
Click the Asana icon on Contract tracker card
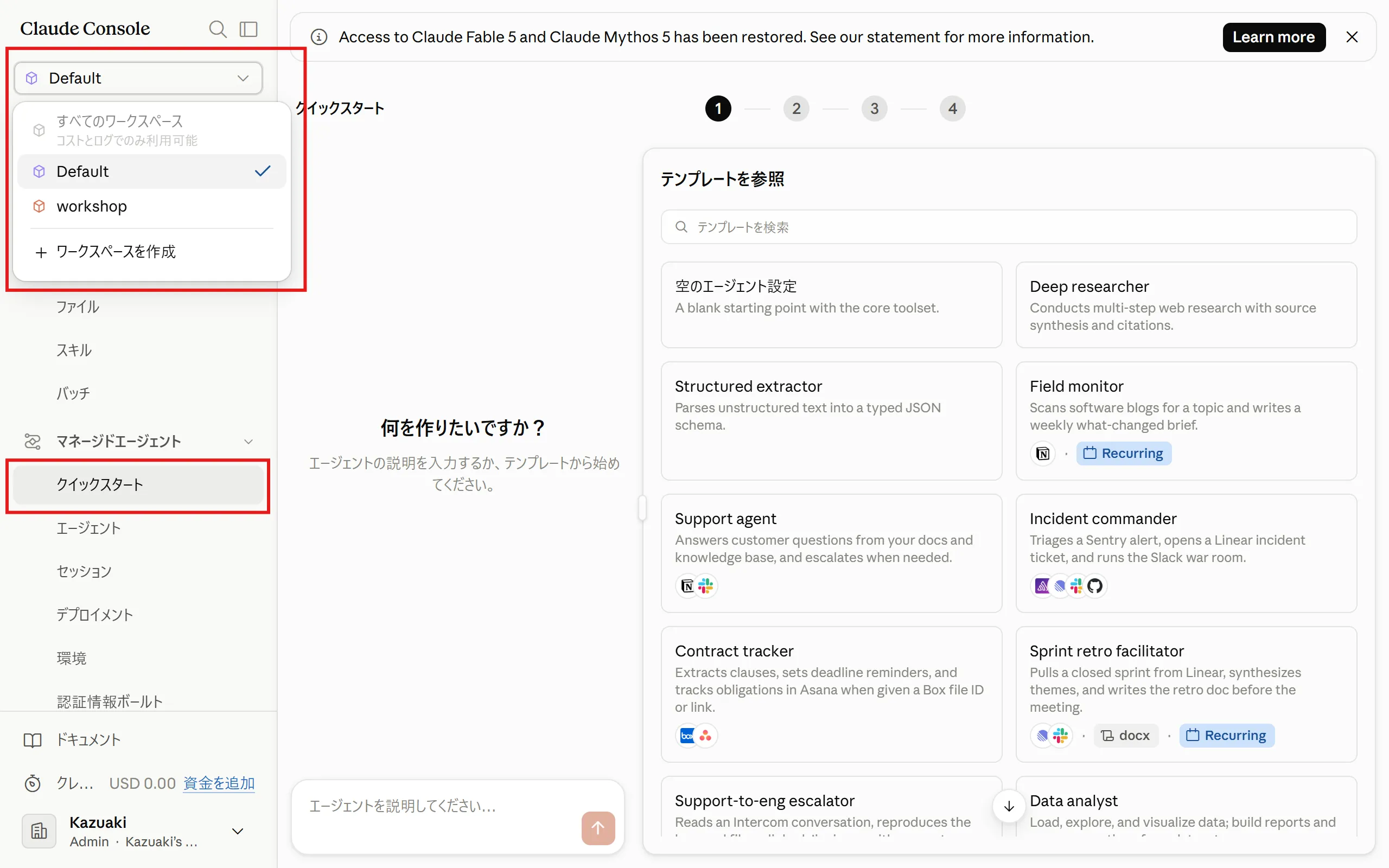point(705,736)
